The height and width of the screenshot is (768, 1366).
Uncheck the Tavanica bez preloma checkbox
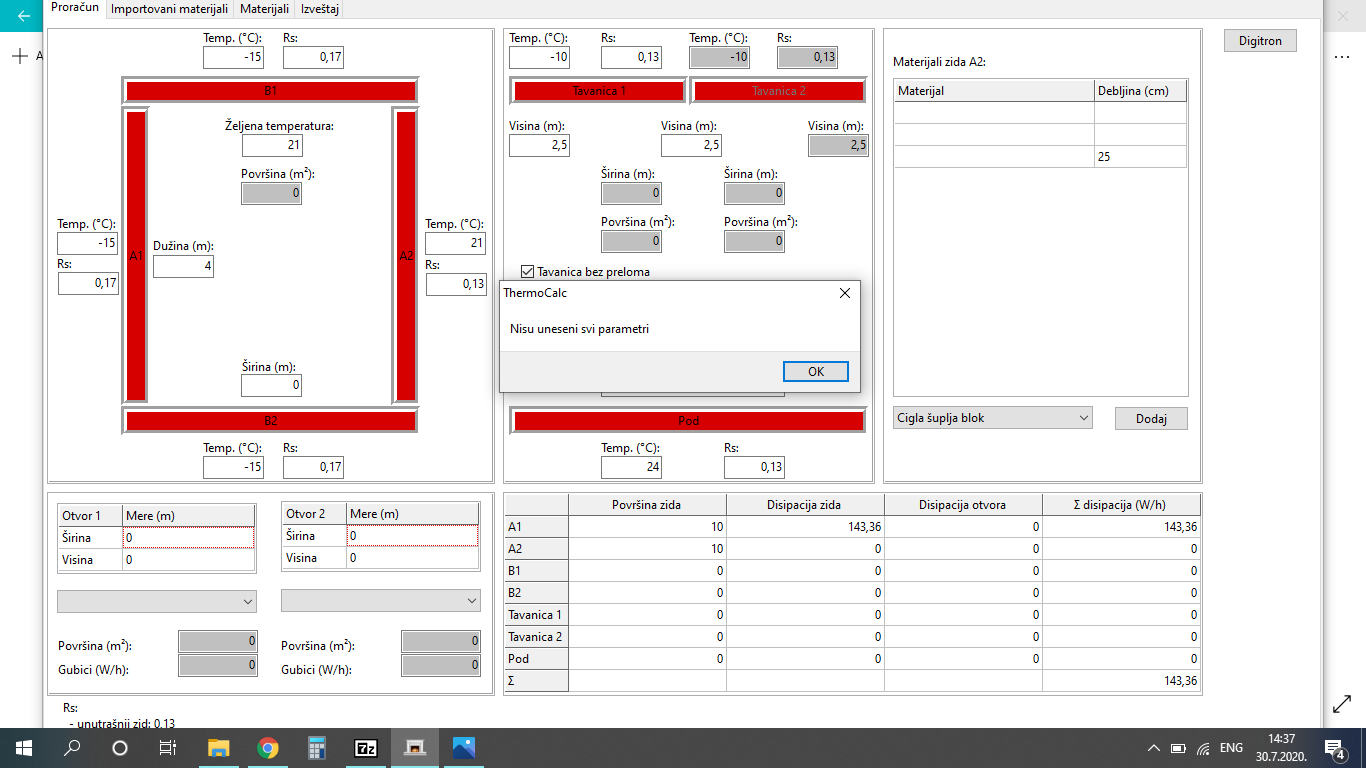pyautogui.click(x=527, y=271)
